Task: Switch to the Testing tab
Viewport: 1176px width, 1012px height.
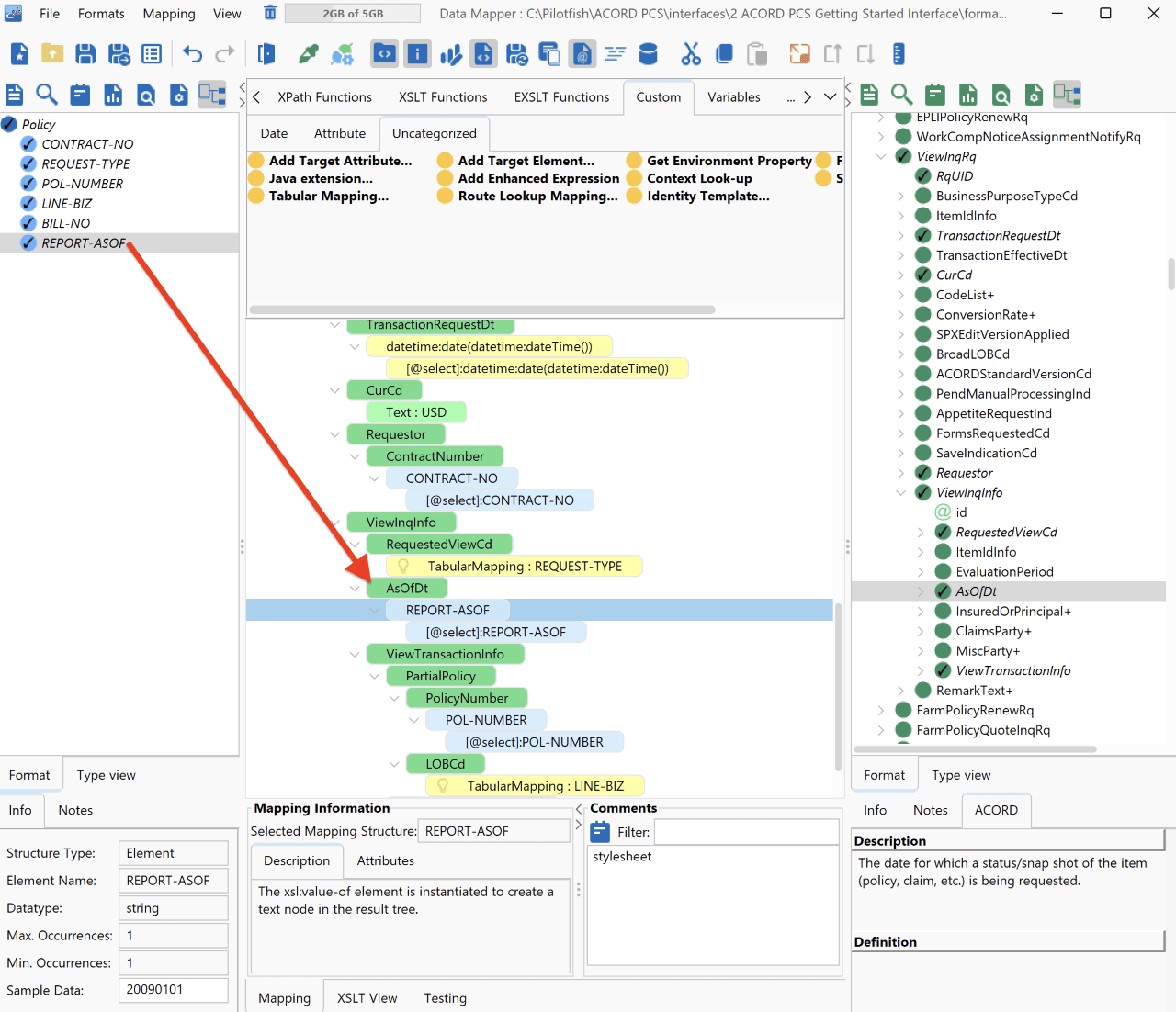Action: click(x=446, y=998)
